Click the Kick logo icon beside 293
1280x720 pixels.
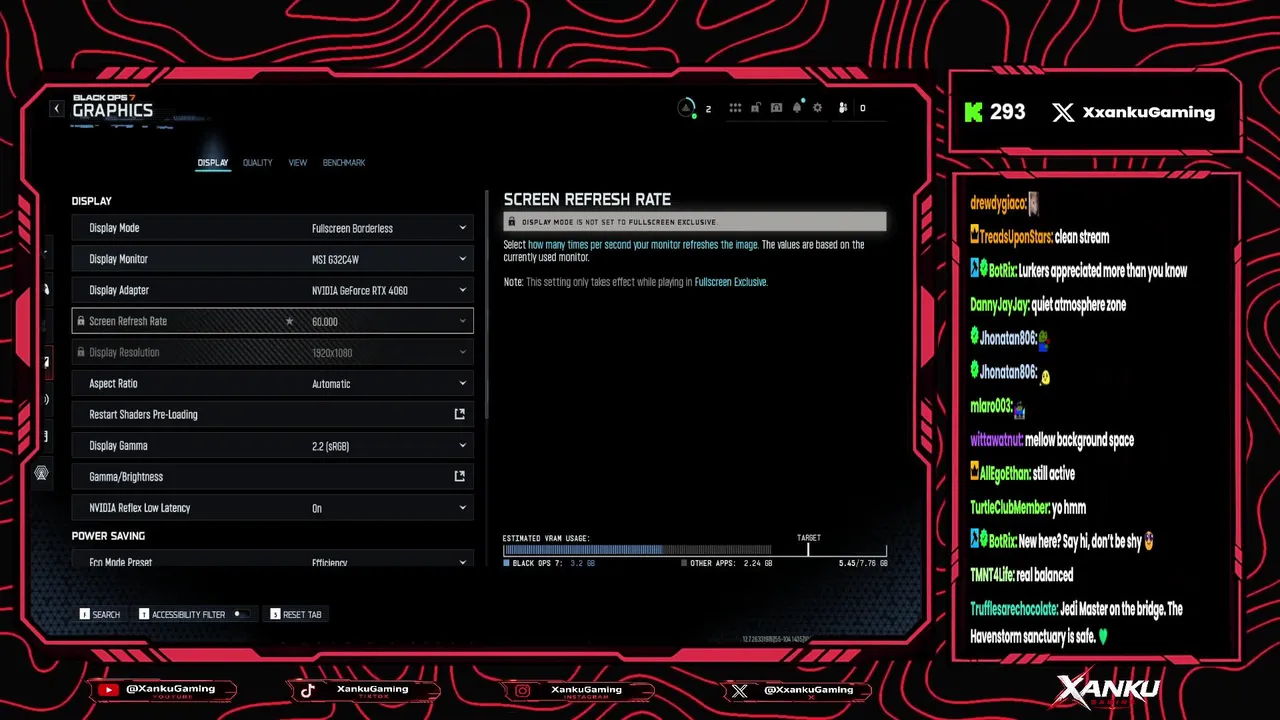tap(973, 112)
